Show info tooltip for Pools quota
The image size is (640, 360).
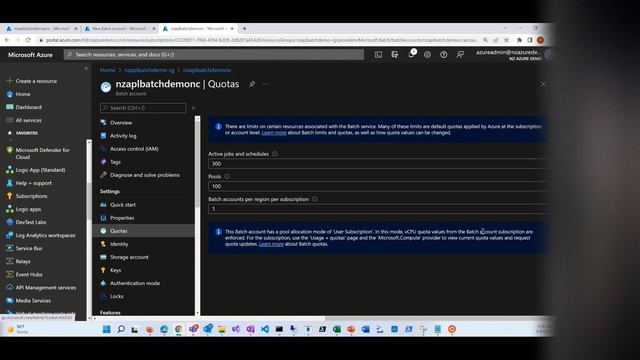coord(227,176)
